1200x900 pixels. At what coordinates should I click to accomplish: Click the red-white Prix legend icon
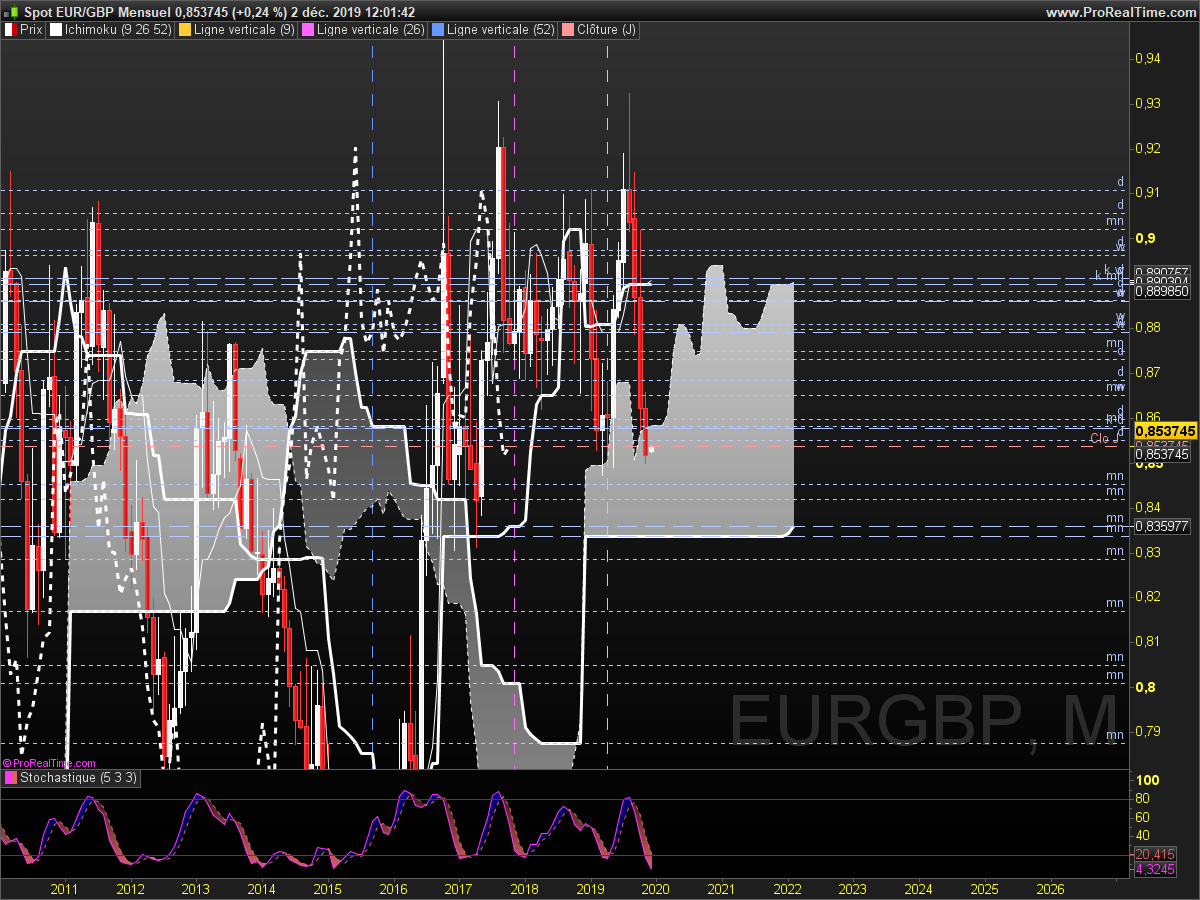click(x=11, y=30)
